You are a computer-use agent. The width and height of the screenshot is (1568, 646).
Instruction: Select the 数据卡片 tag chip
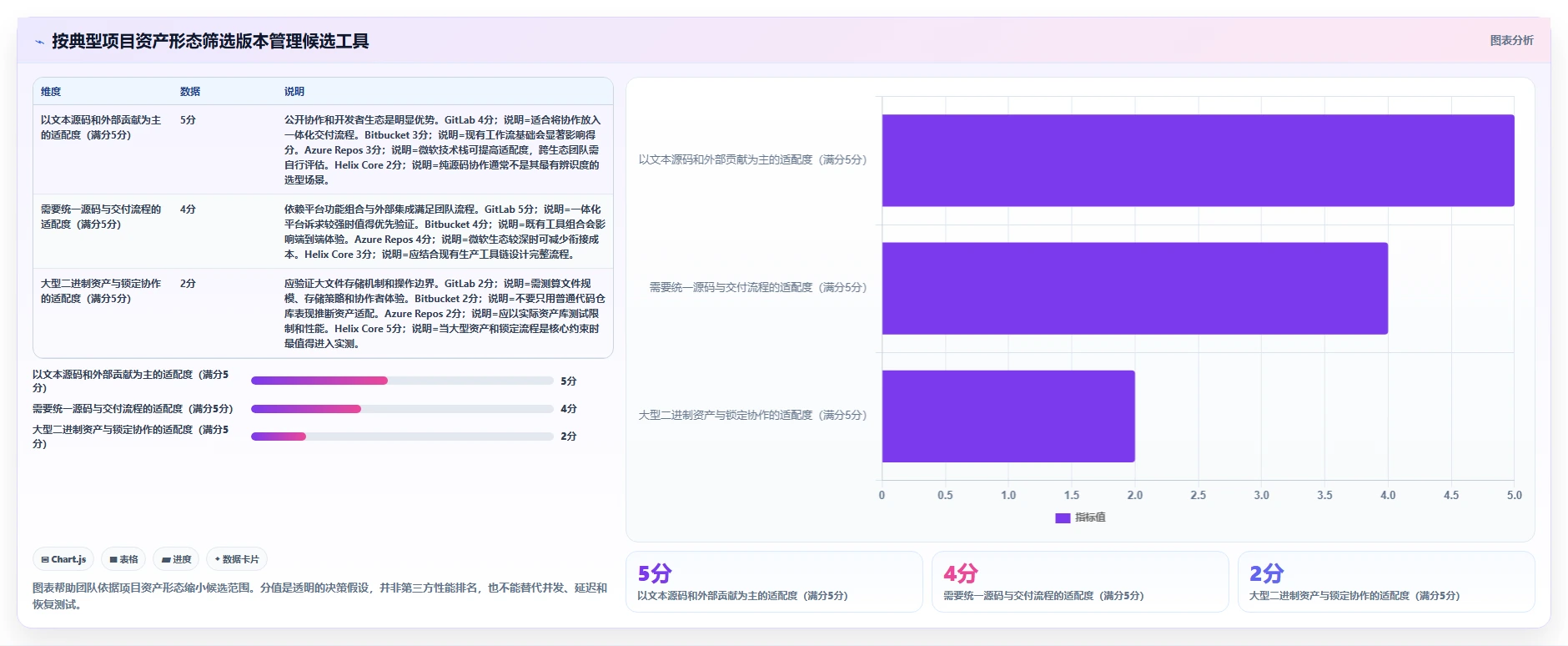(x=237, y=559)
